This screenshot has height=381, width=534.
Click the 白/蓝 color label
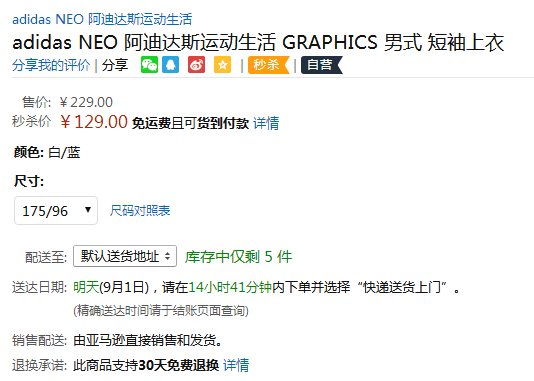(64, 152)
